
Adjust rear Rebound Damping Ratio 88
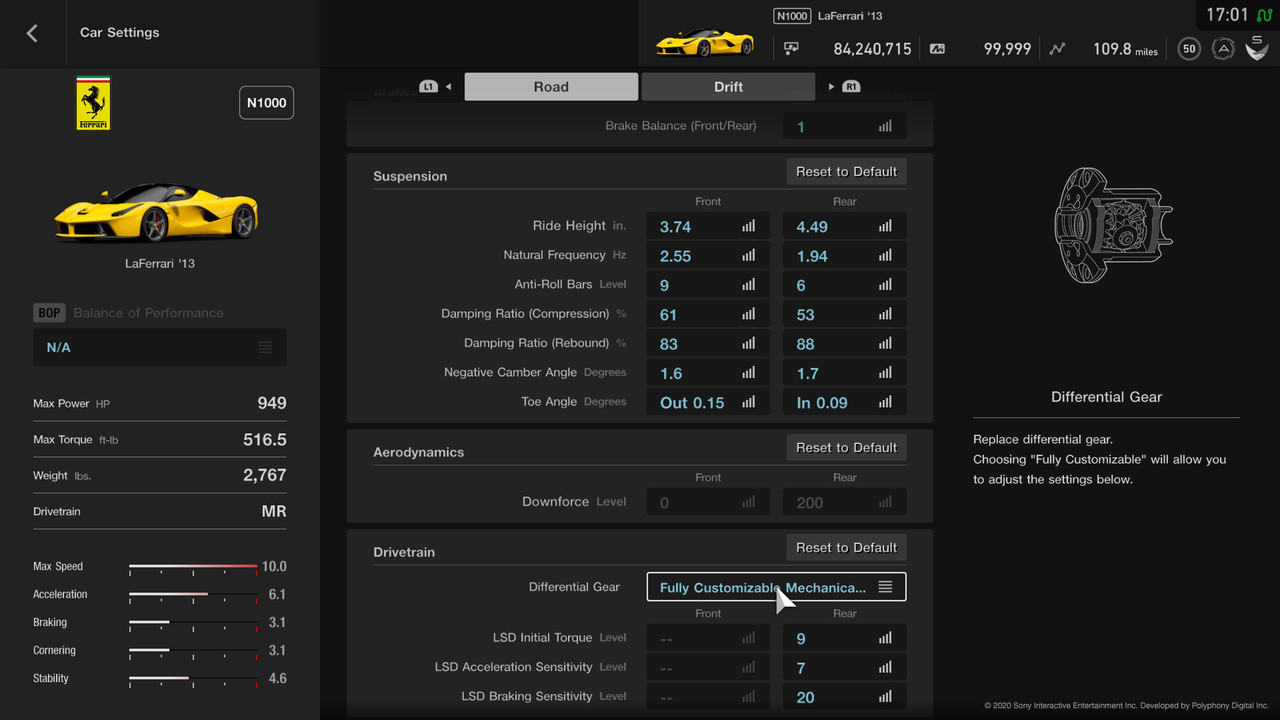[845, 344]
